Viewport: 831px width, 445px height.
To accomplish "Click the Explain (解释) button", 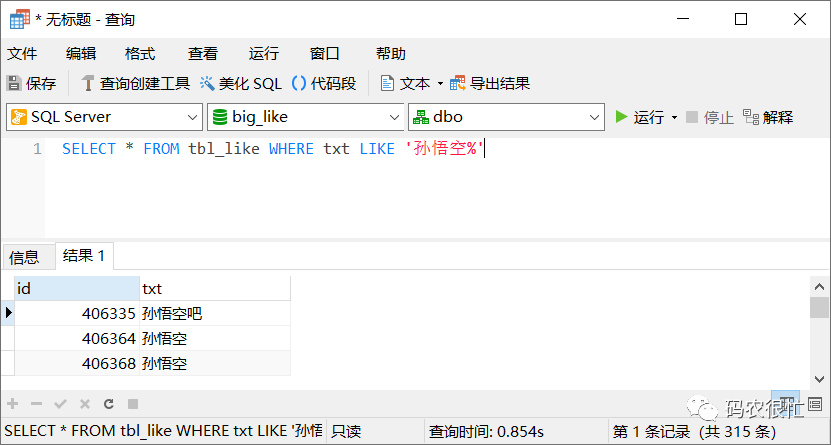I will tap(768, 117).
